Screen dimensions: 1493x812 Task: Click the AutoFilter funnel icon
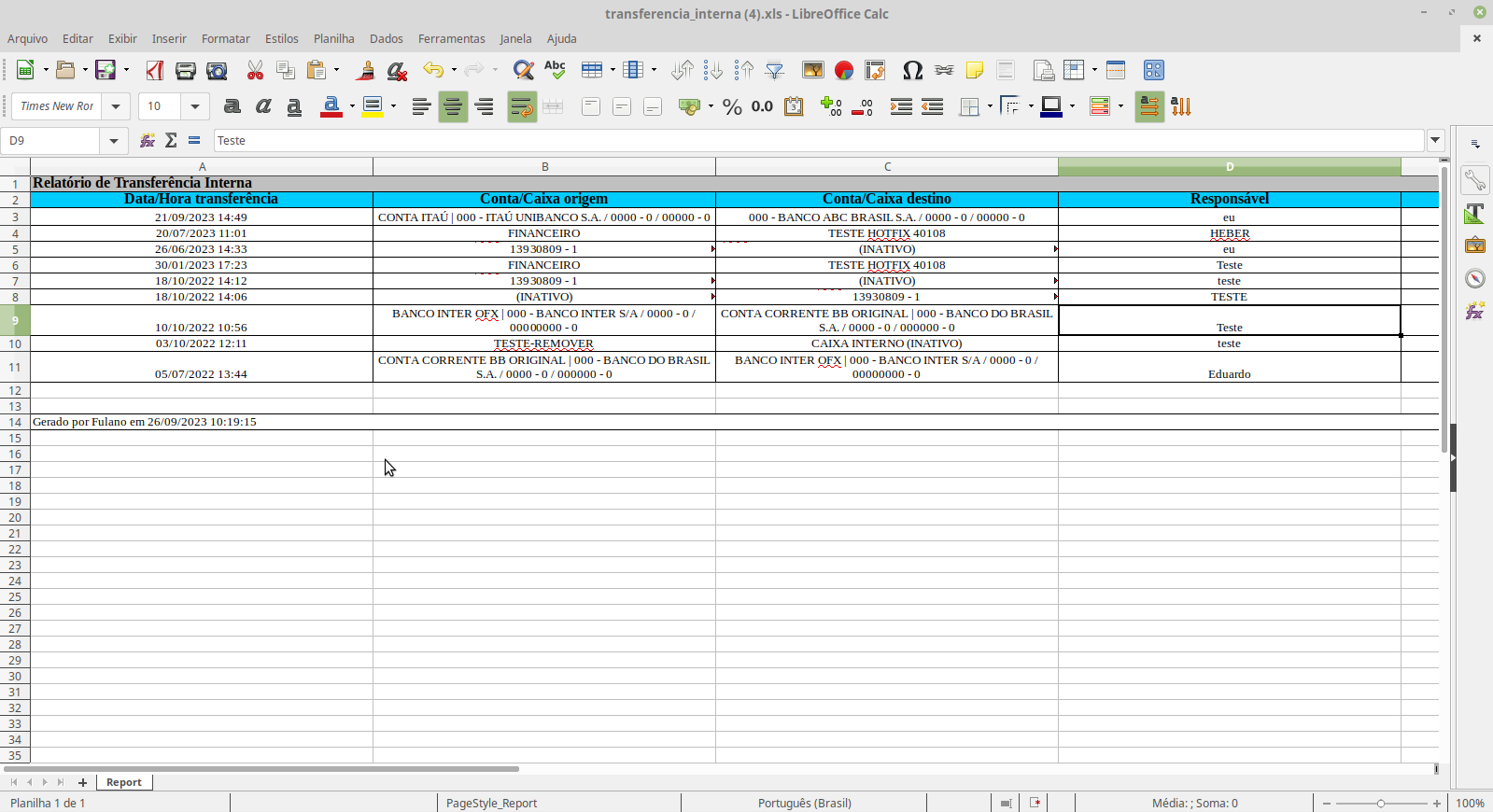pos(775,70)
